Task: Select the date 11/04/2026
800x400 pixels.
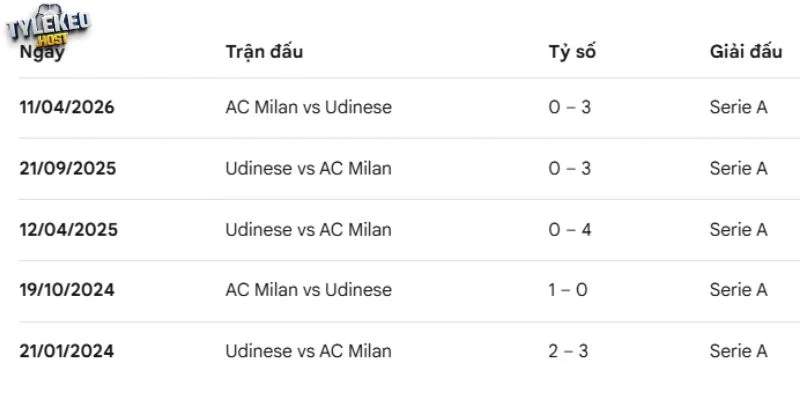Action: coord(67,107)
